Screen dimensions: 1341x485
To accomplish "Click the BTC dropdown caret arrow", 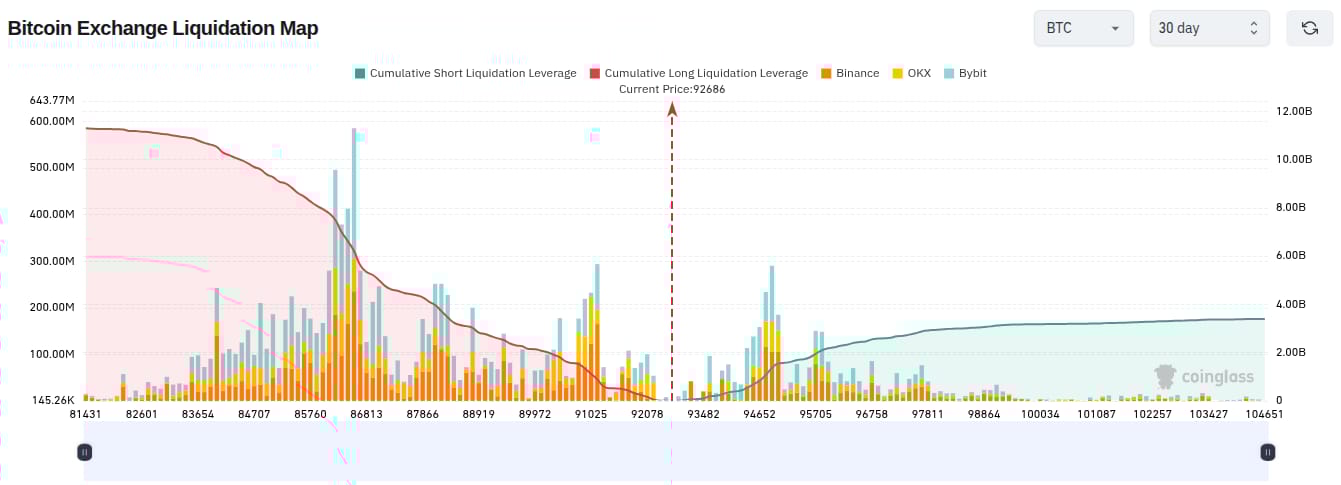I will [1115, 29].
